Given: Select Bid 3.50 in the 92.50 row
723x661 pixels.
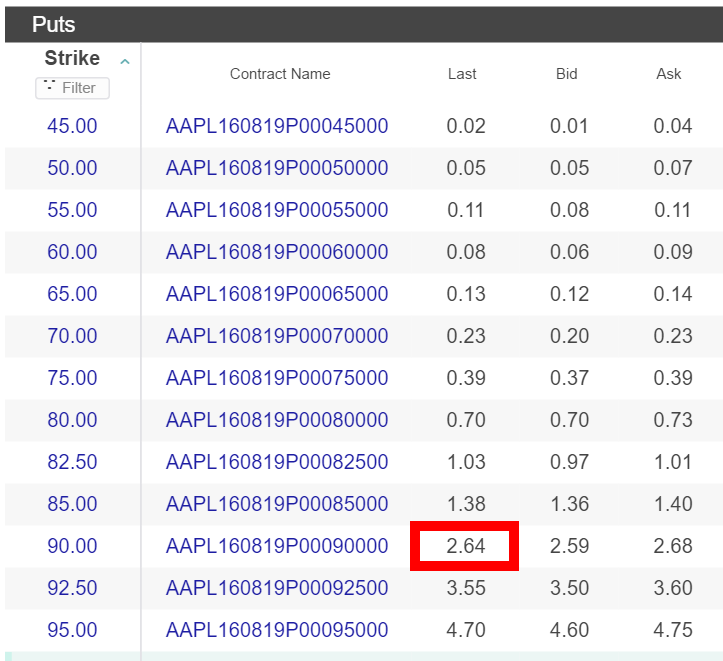Looking at the screenshot, I should (569, 588).
